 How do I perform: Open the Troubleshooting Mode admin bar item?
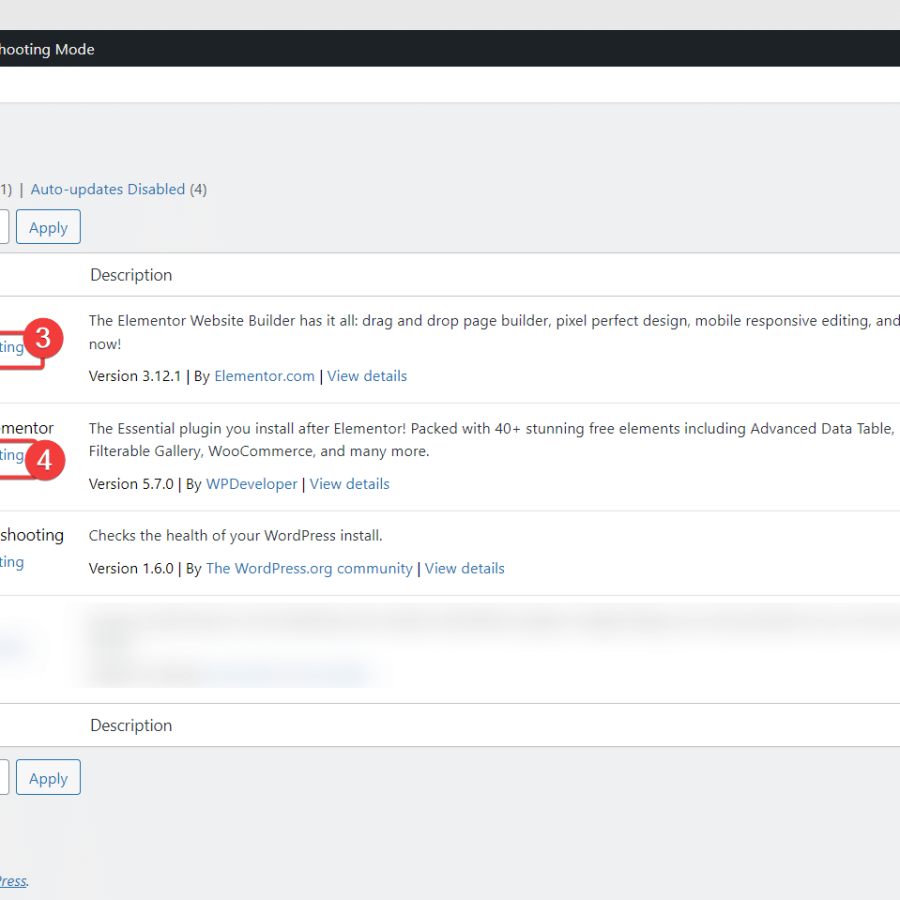coord(47,49)
